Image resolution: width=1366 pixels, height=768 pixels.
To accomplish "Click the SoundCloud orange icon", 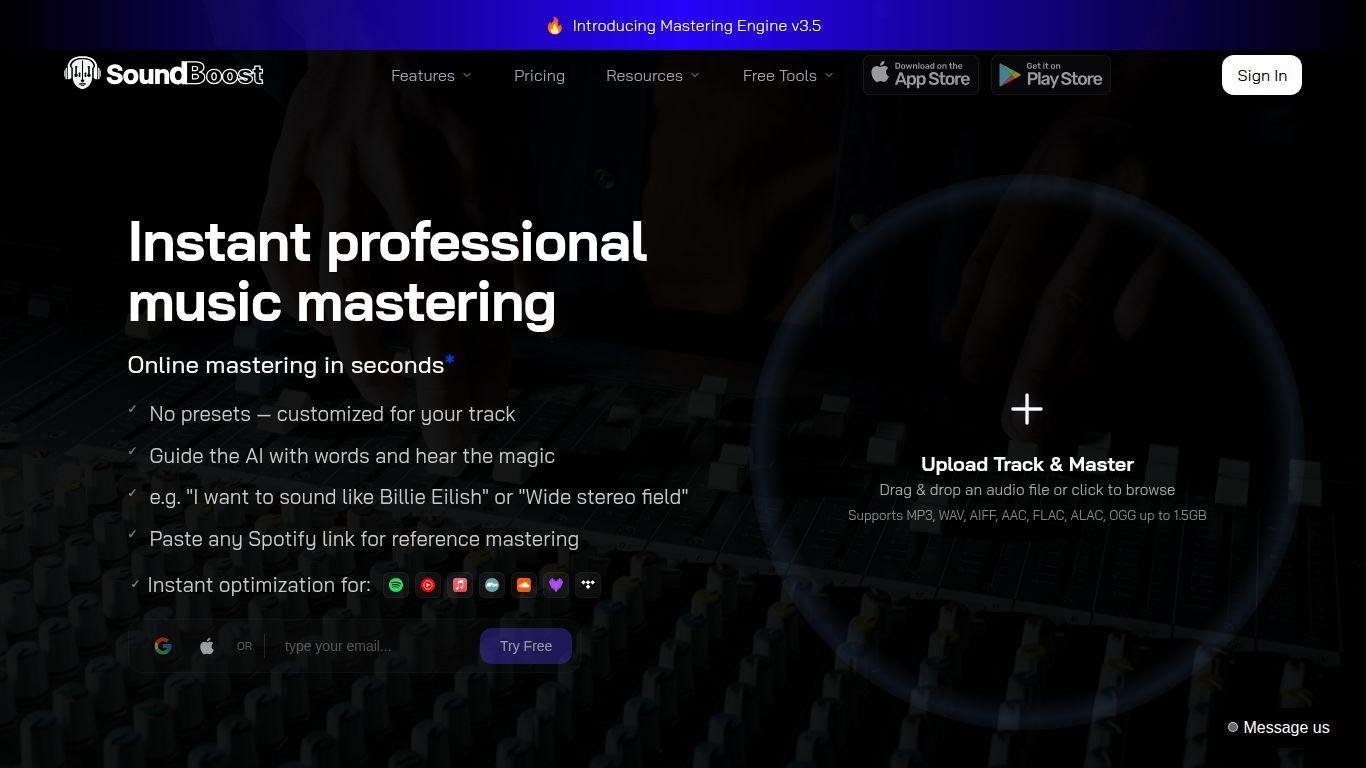I will pos(524,585).
